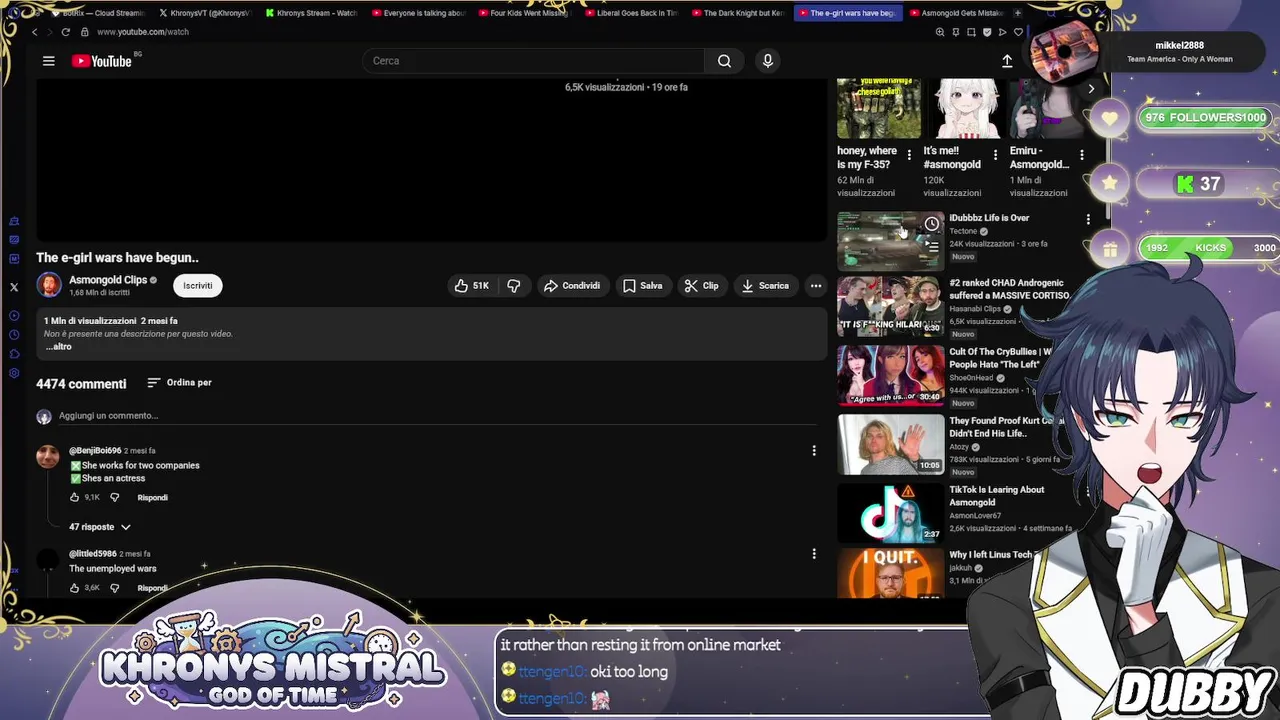This screenshot has width=1280, height=720.
Task: Switch to 'KhronysVT' X browser tab
Action: pyautogui.click(x=205, y=13)
